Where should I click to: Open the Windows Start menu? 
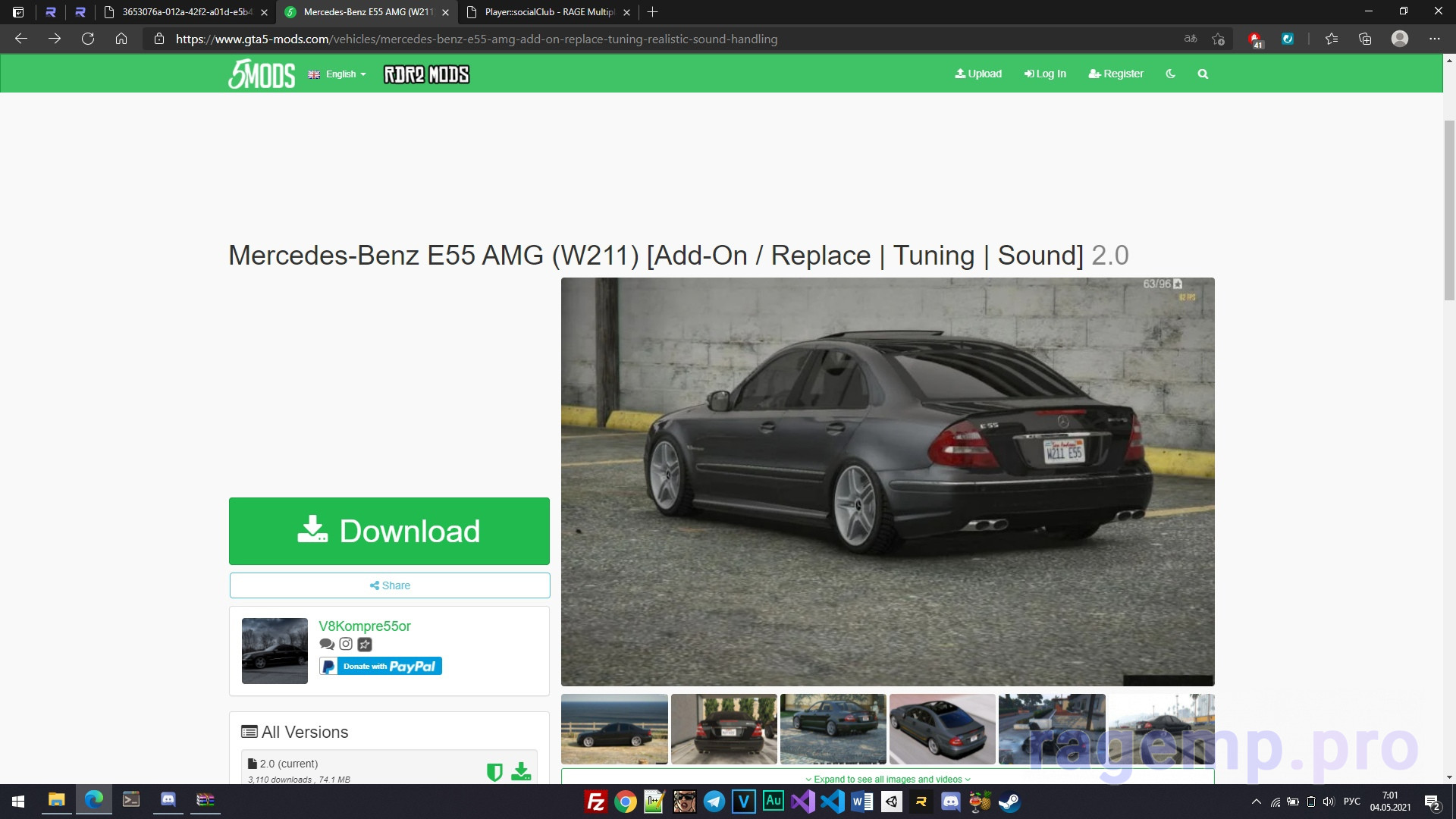click(18, 802)
